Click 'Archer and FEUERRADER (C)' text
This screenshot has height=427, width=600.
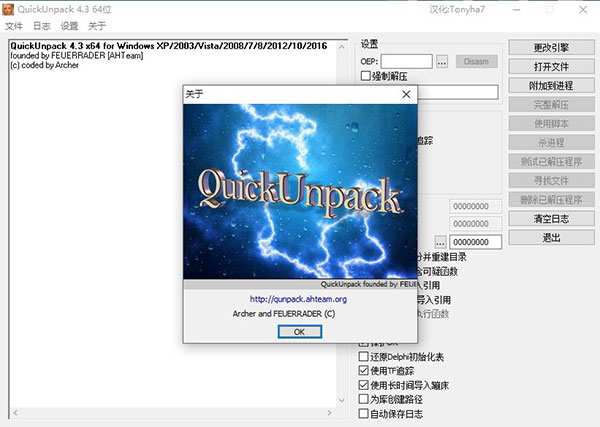(x=284, y=314)
